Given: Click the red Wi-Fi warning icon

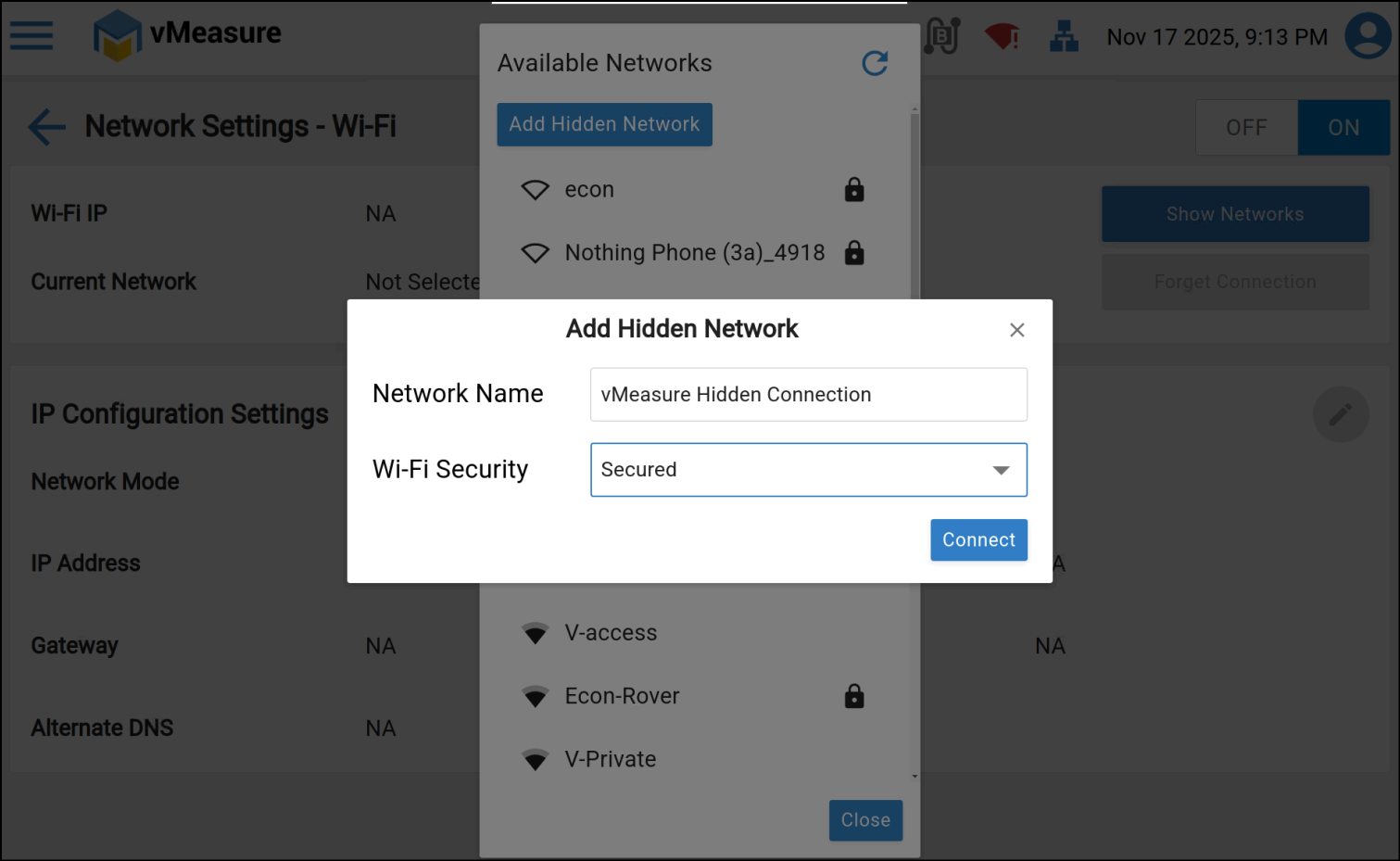Looking at the screenshot, I should [1002, 37].
